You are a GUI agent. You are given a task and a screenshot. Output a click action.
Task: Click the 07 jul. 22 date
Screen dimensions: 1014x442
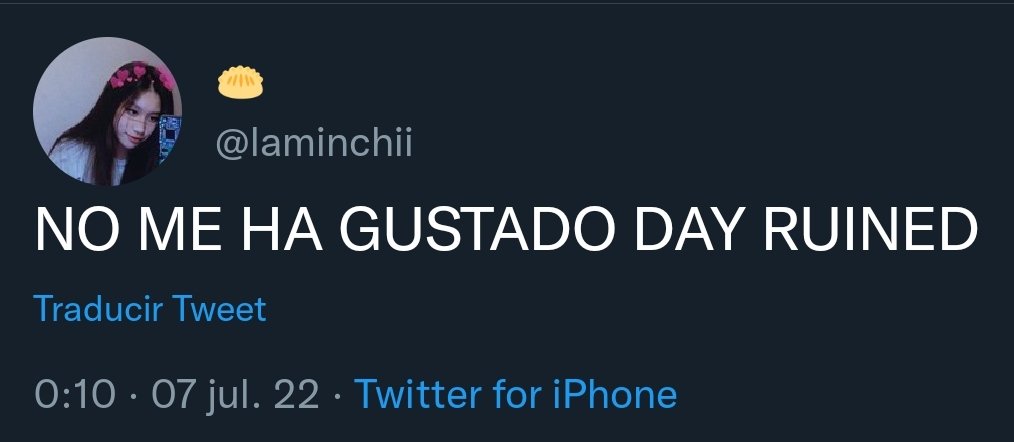235,394
